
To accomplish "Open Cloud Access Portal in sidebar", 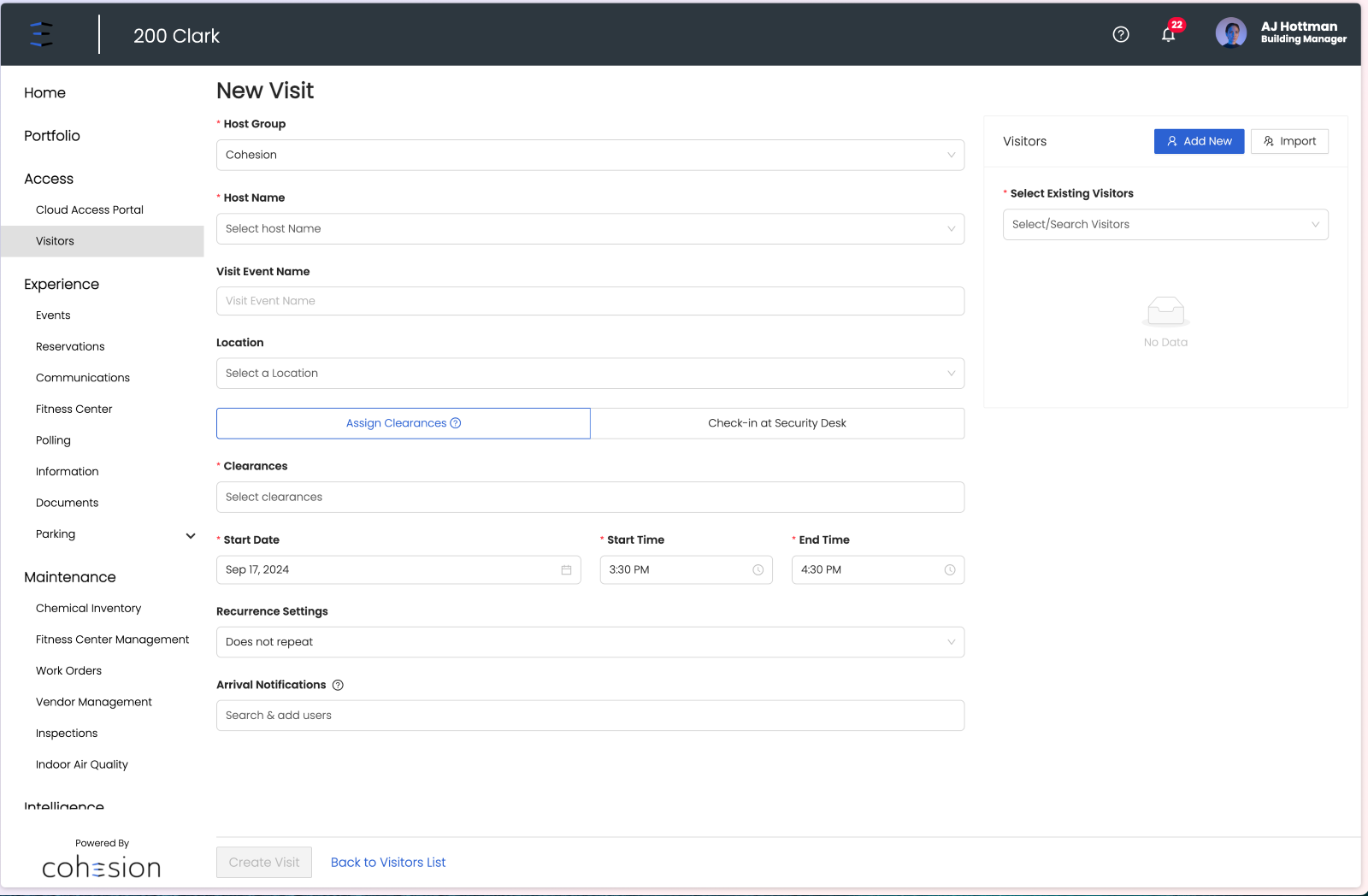I will pyautogui.click(x=90, y=209).
